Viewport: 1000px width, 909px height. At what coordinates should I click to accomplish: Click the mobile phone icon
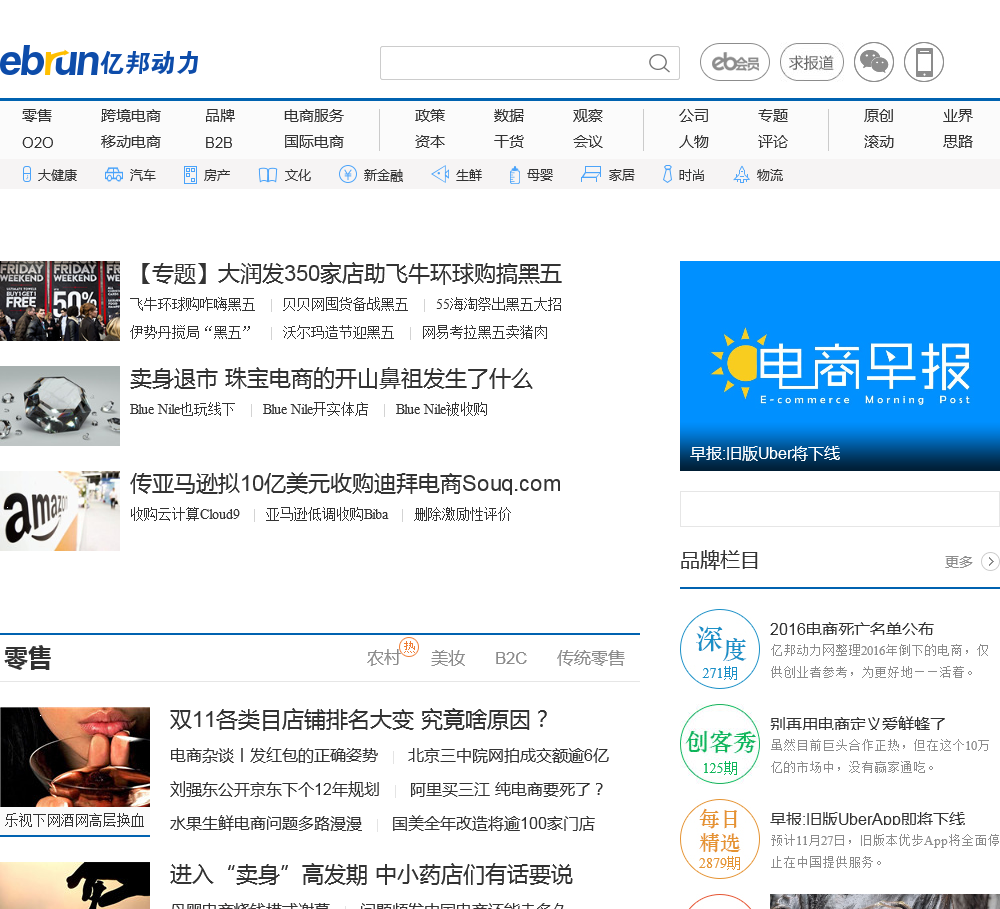click(924, 63)
